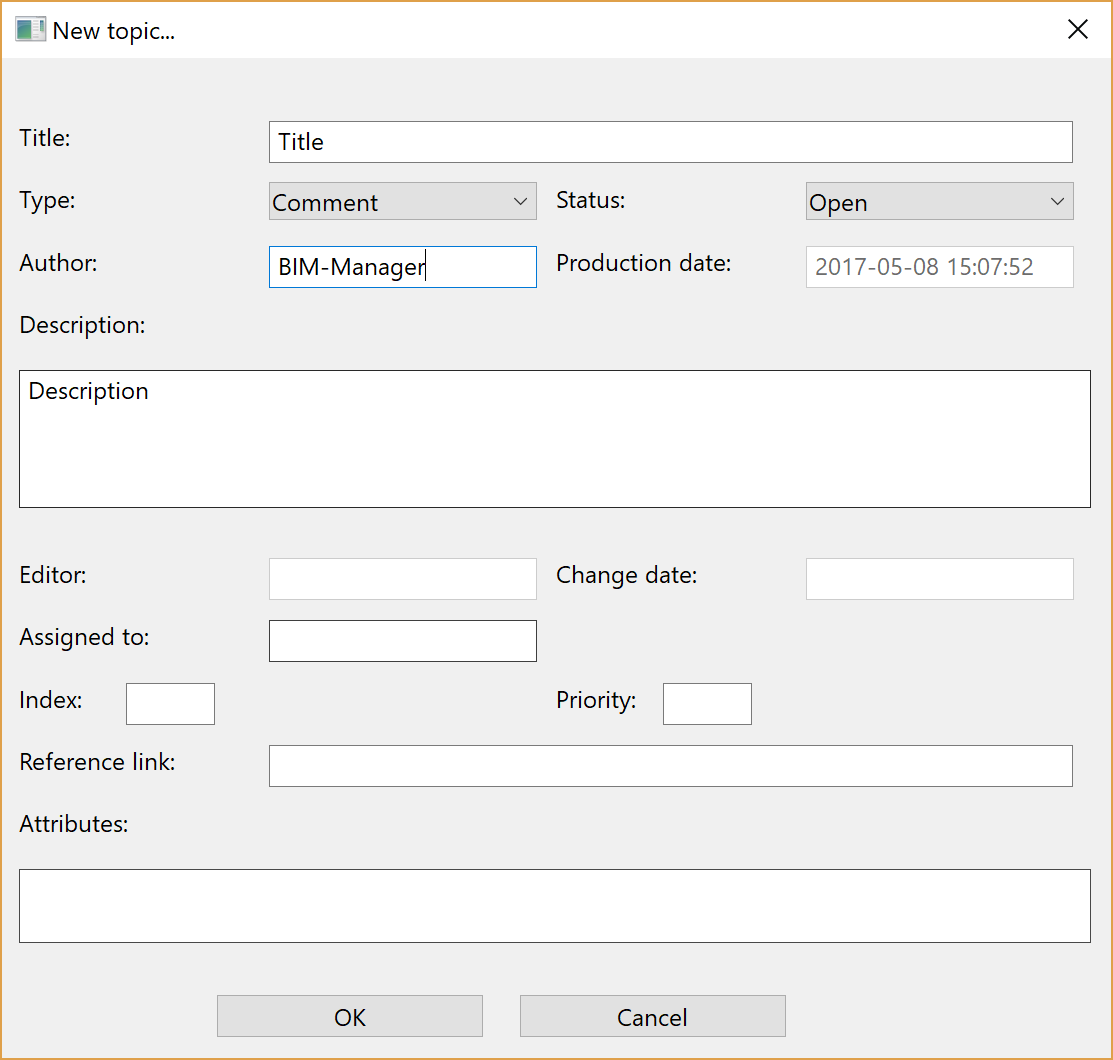Click the Attributes text area
1113x1060 pixels.
tap(554, 906)
